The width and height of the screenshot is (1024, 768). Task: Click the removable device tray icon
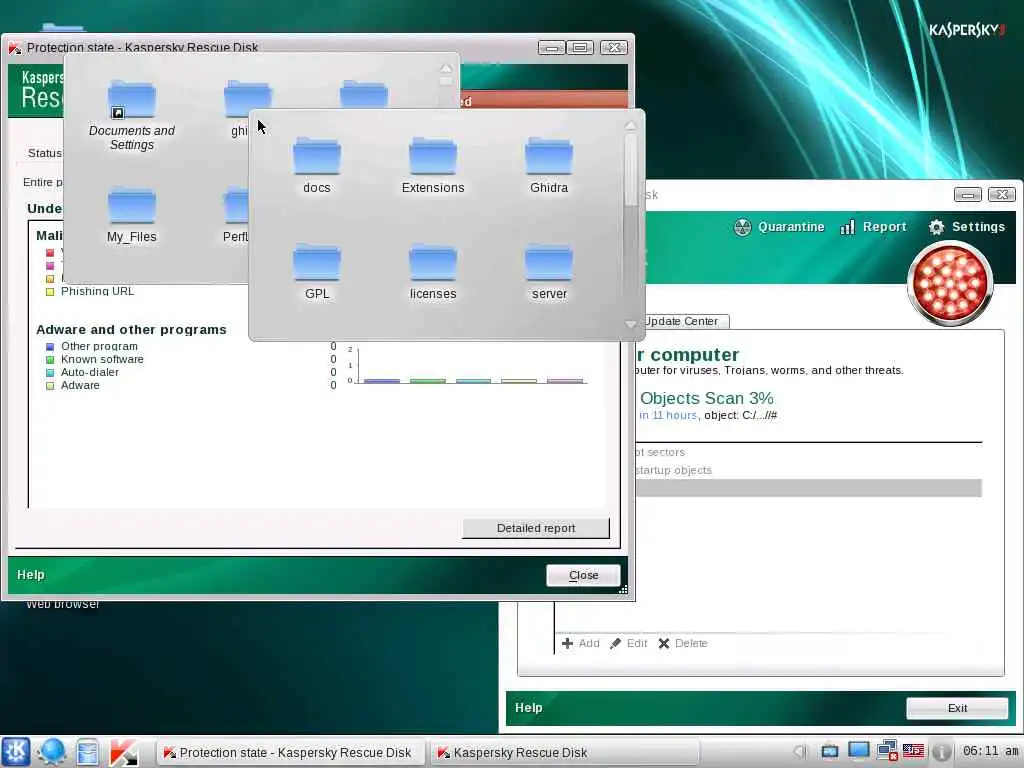pos(830,752)
